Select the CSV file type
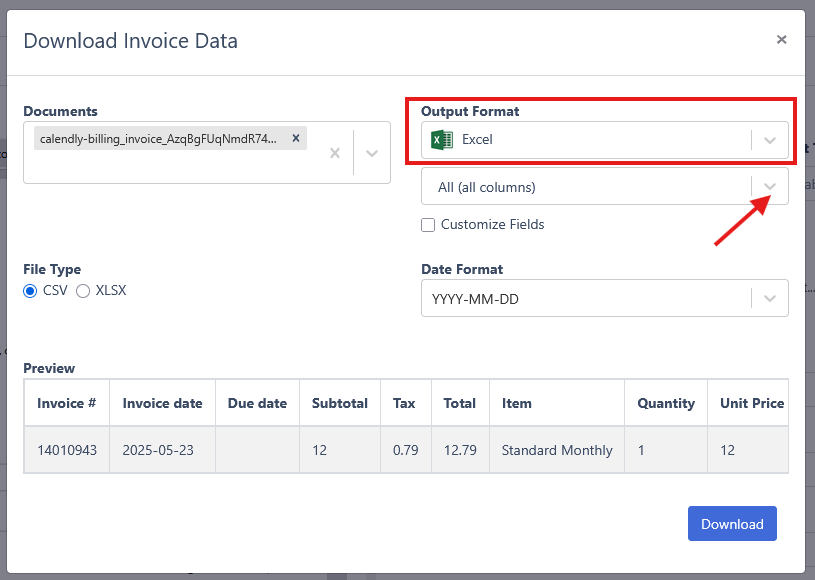Image resolution: width=815 pixels, height=580 pixels. (x=30, y=291)
